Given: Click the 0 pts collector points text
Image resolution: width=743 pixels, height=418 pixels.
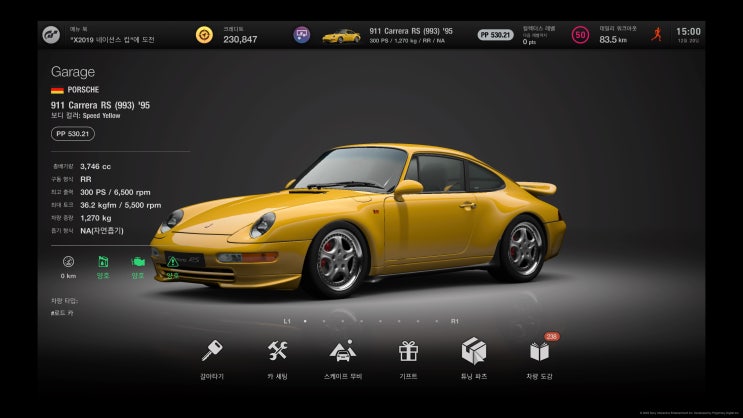Looking at the screenshot, I should click(x=529, y=42).
